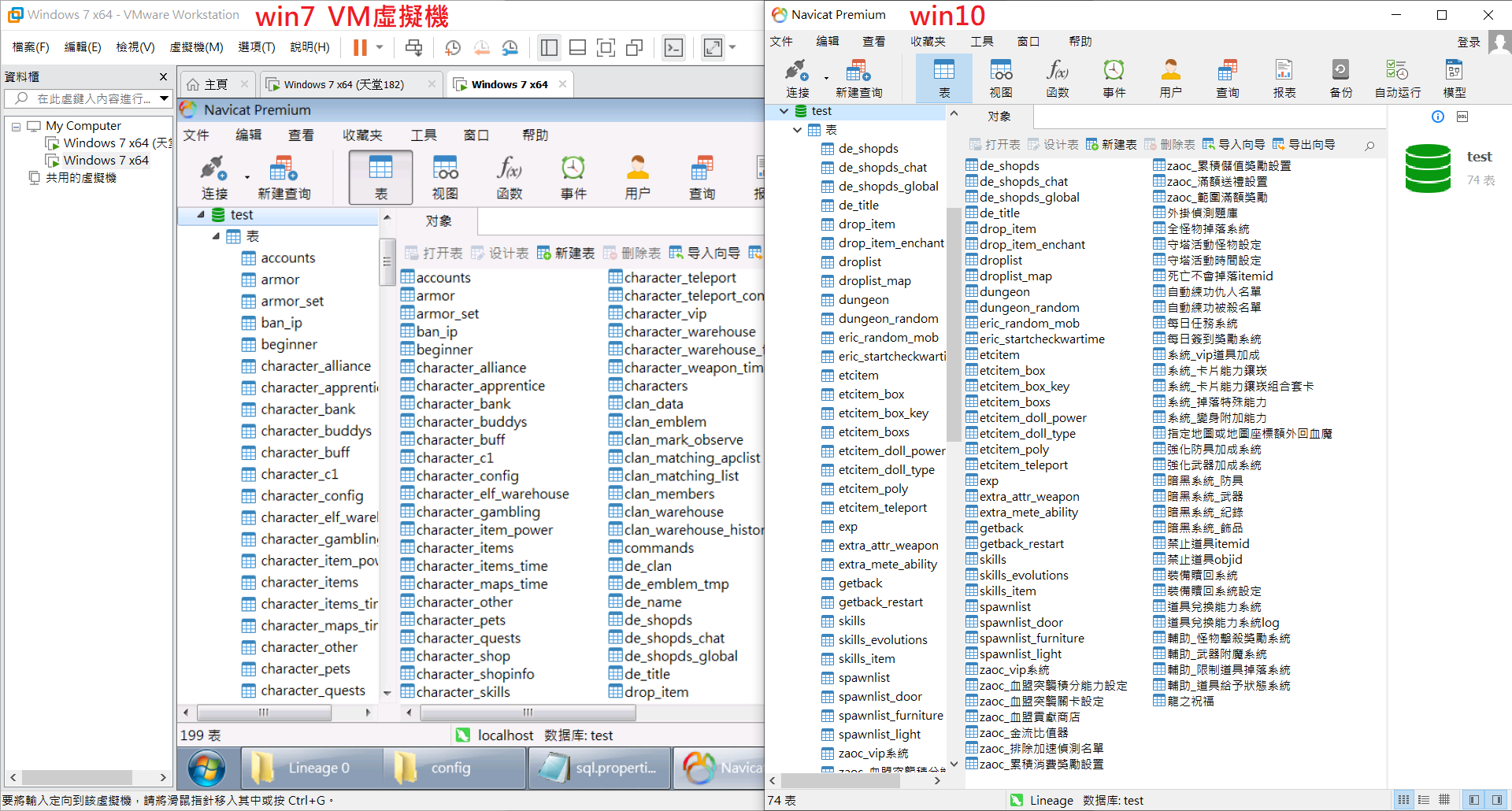1512x811 pixels.
Task: Open 函数 icon in win7 VM Navicat
Action: click(x=510, y=178)
